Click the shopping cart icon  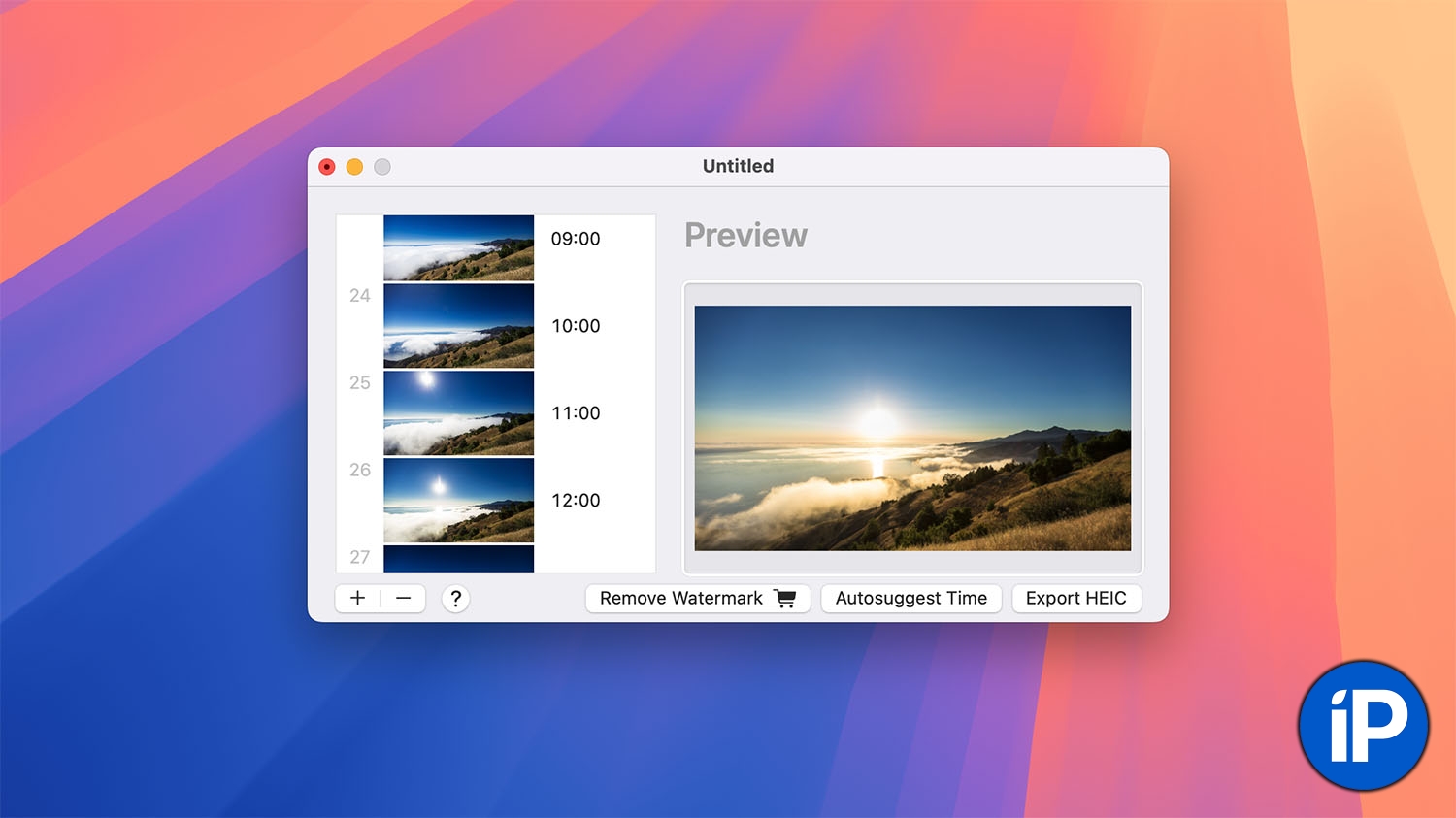point(785,599)
